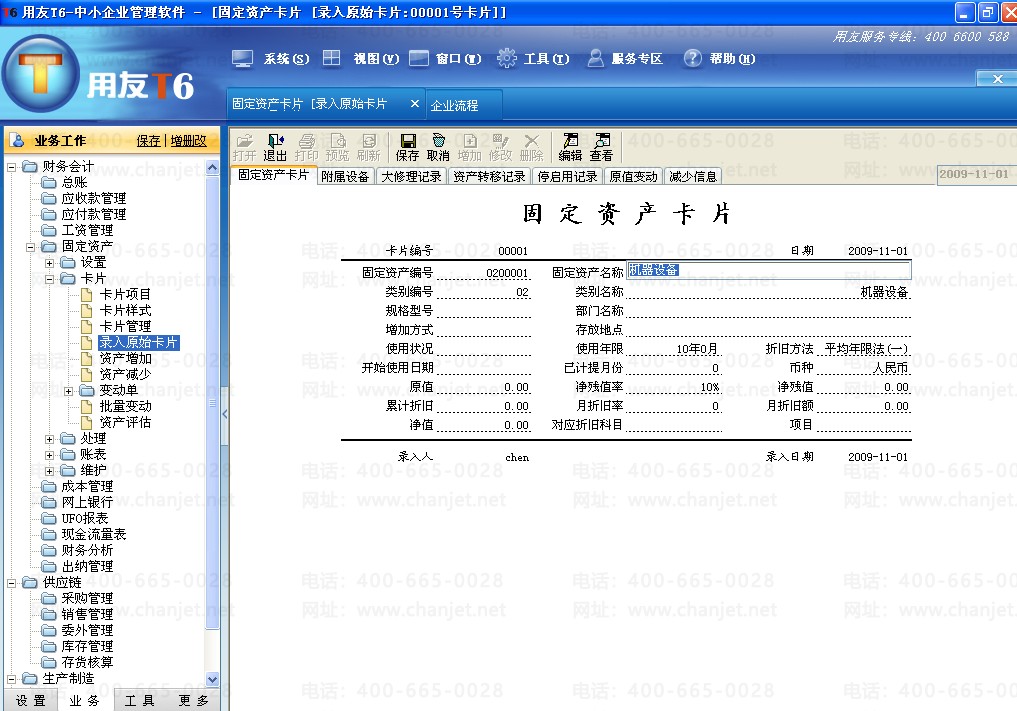This screenshot has width=1017, height=711.
Task: Open 资产评估 tree item
Action: click(125, 422)
